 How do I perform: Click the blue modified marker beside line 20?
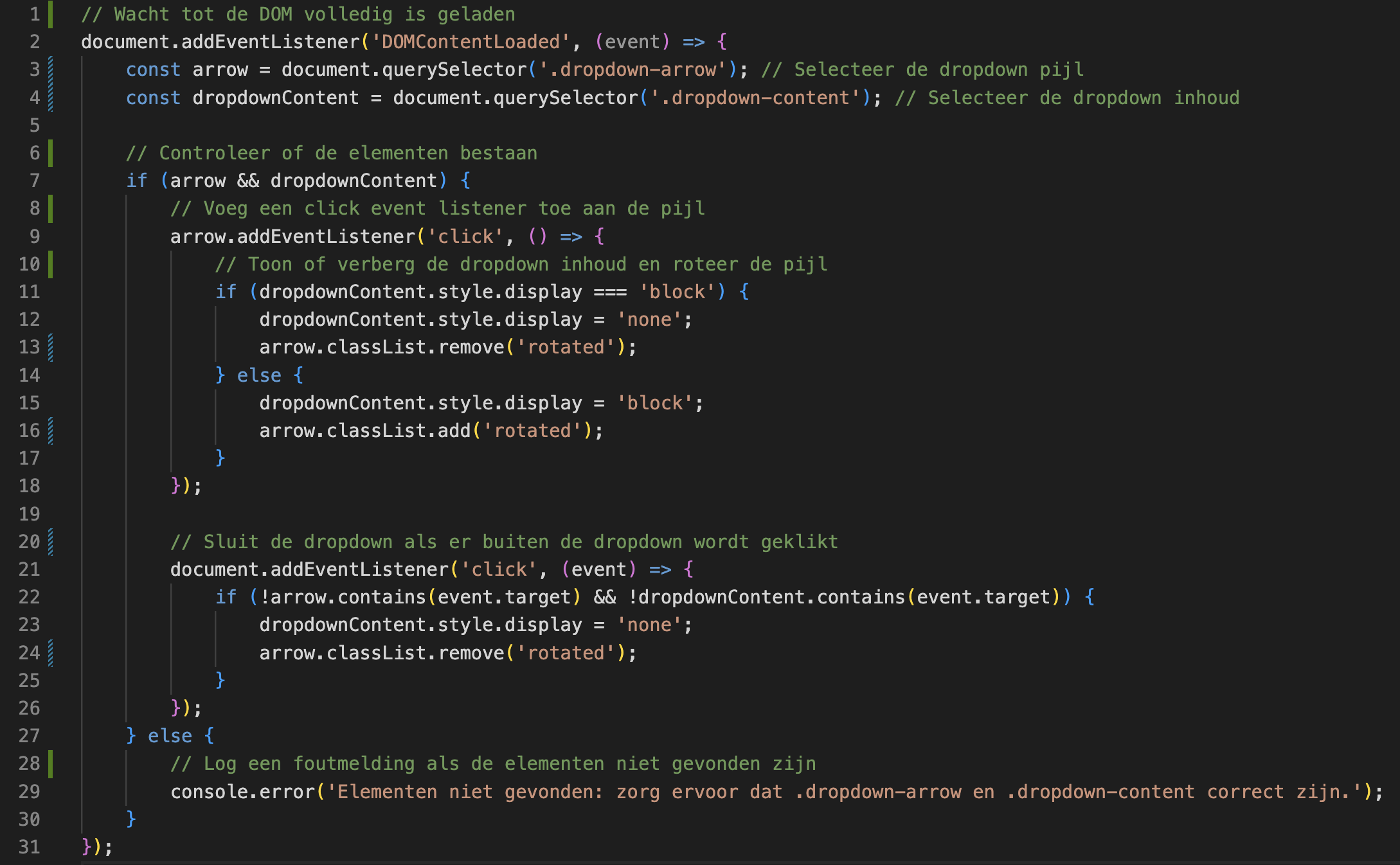coord(51,542)
